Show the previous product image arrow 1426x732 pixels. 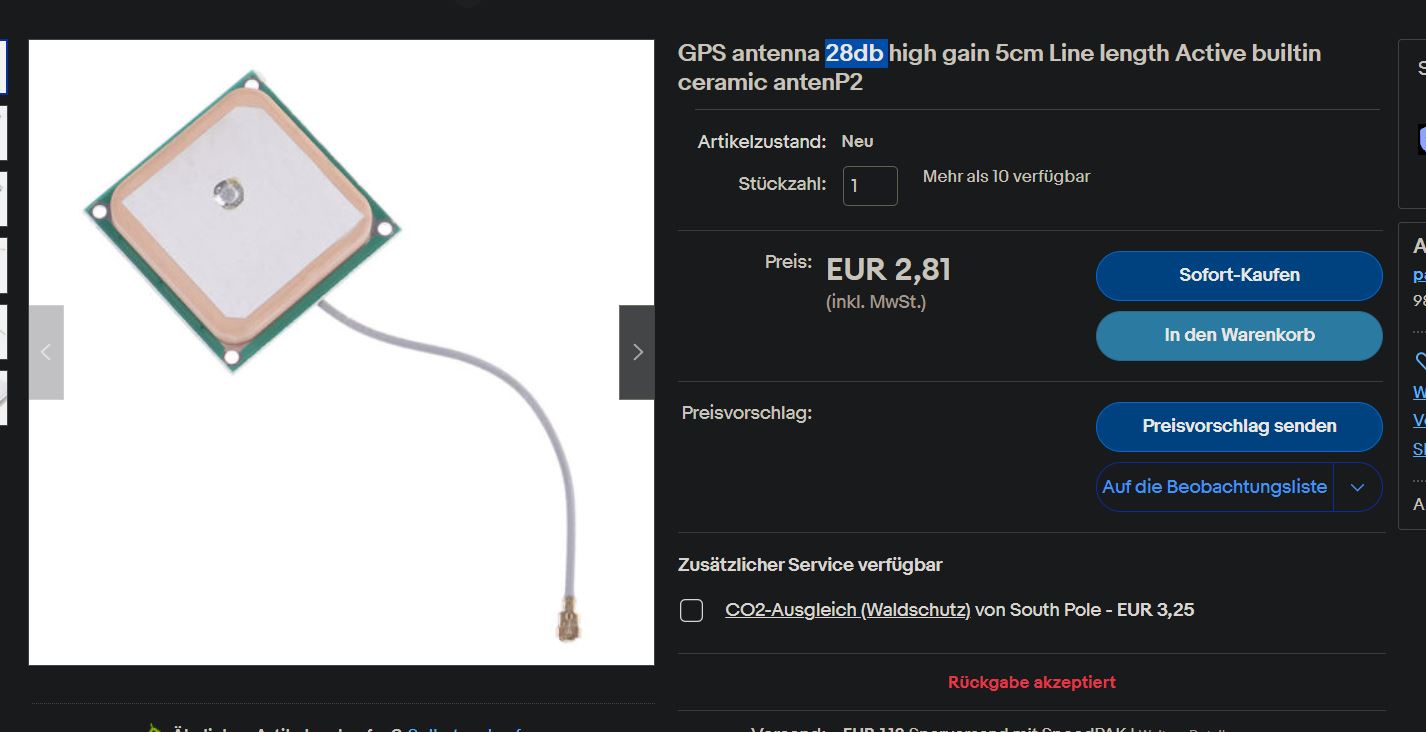pos(46,352)
